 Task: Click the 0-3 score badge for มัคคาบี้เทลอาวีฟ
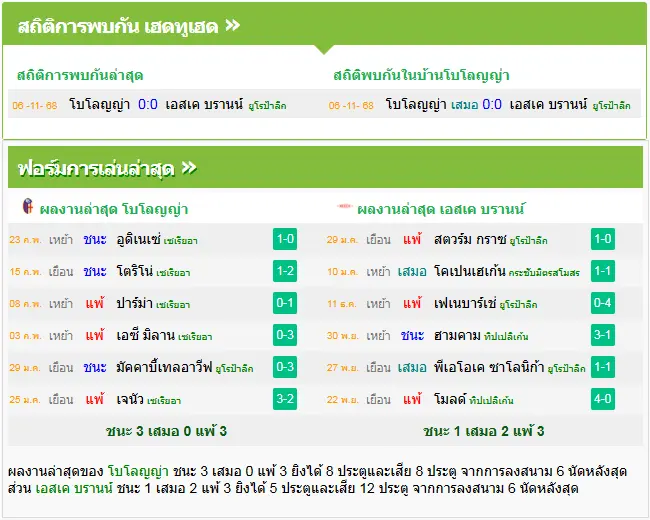pyautogui.click(x=285, y=367)
